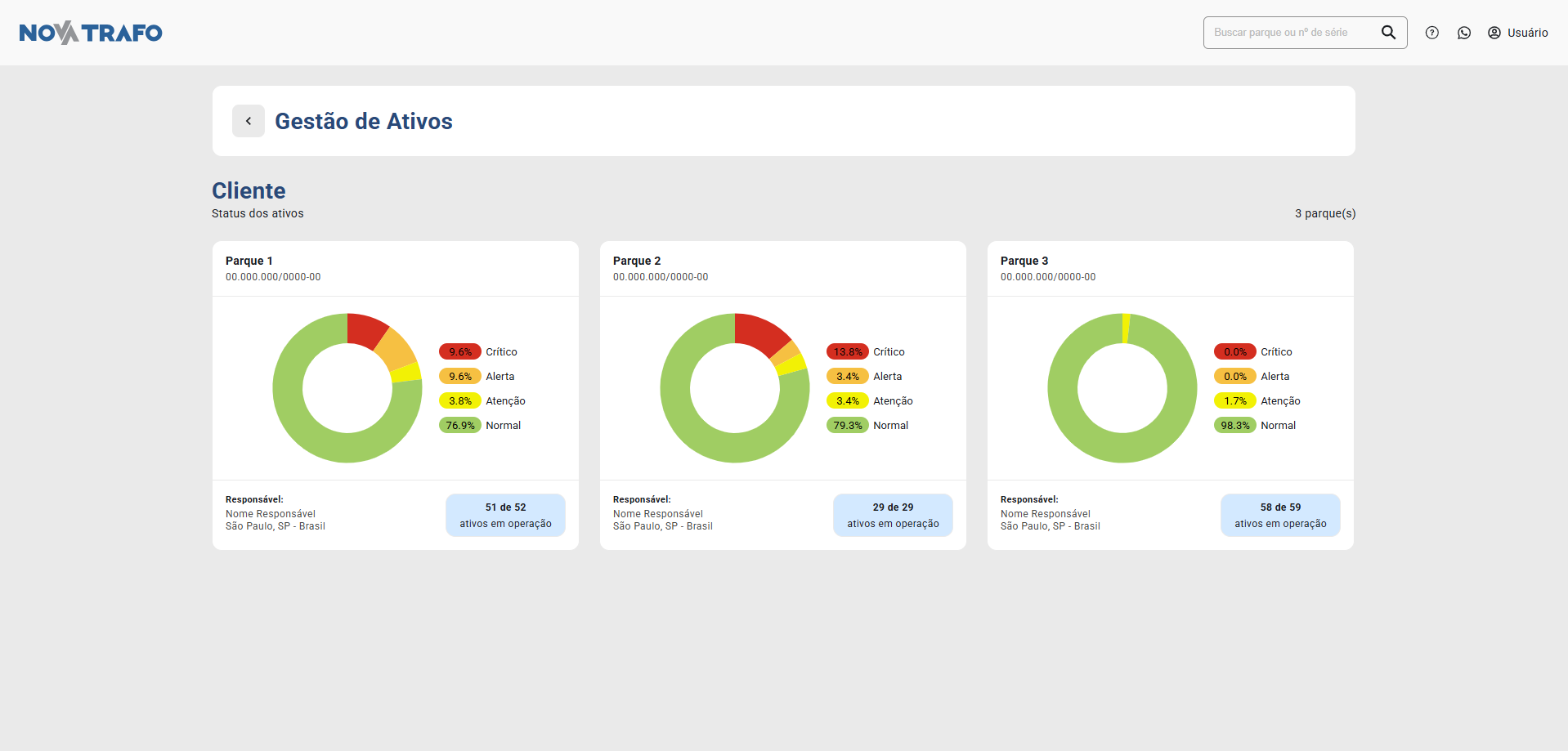Viewport: 1568px width, 751px height.
Task: Click the user profile avatar icon
Action: point(1494,33)
